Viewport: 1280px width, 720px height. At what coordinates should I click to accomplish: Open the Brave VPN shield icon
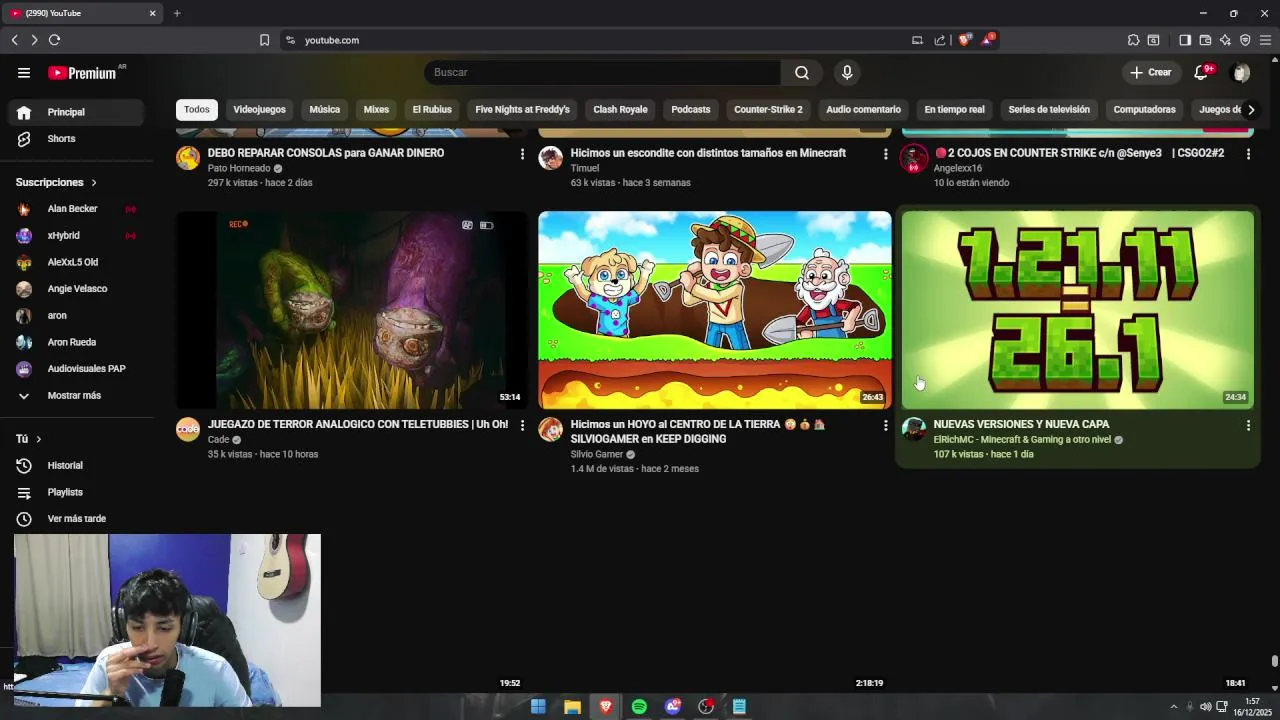point(1245,40)
